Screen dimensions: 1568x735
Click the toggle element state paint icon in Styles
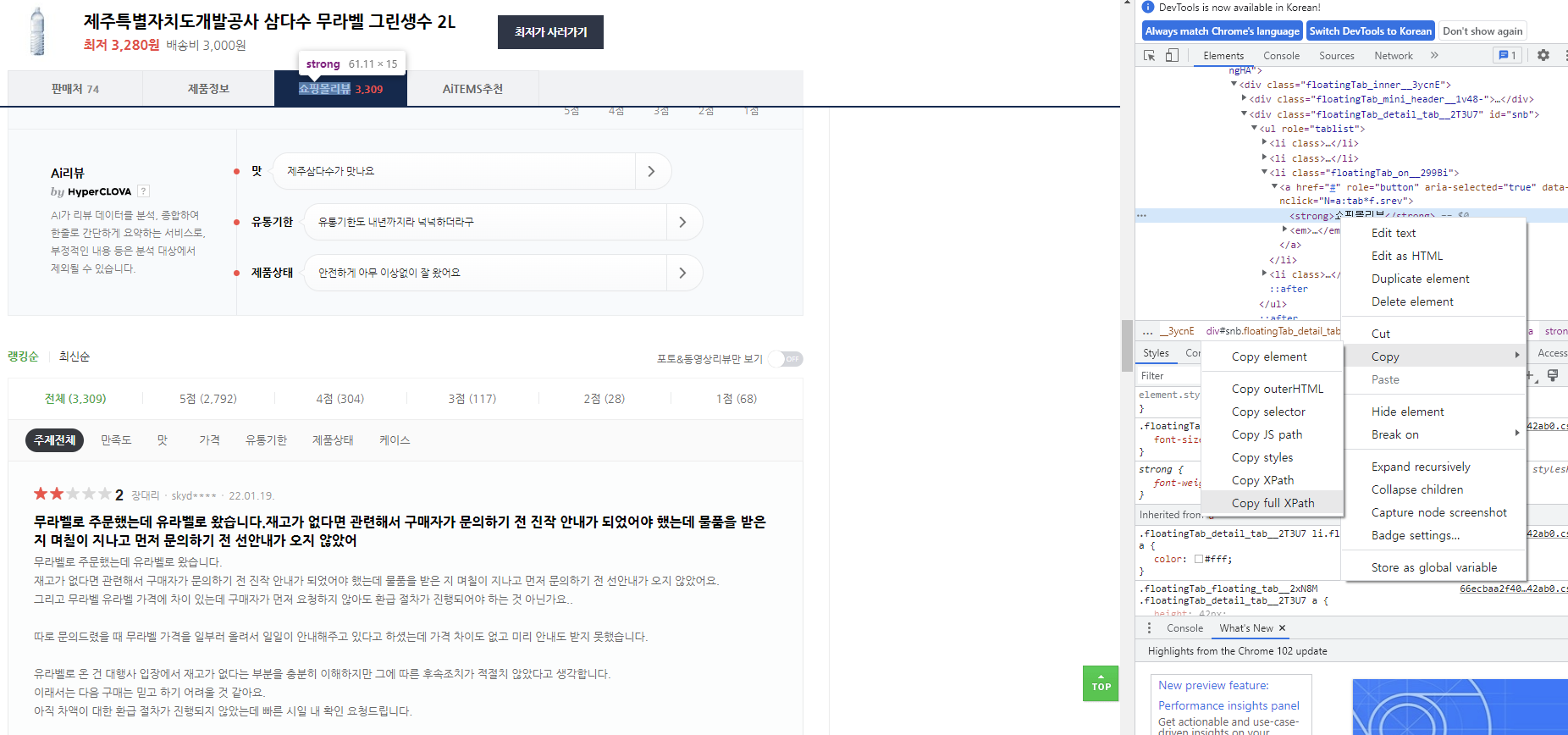pyautogui.click(x=1553, y=375)
